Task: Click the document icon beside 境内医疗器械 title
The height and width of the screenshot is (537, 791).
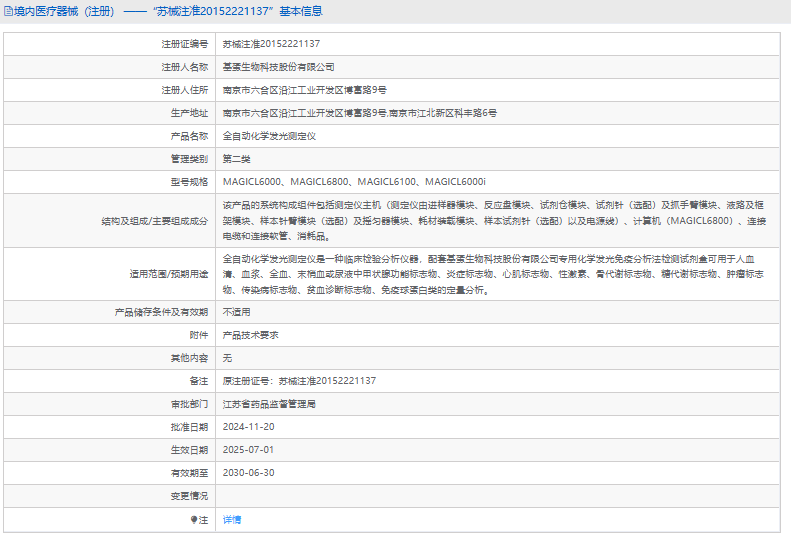Action: pos(8,11)
